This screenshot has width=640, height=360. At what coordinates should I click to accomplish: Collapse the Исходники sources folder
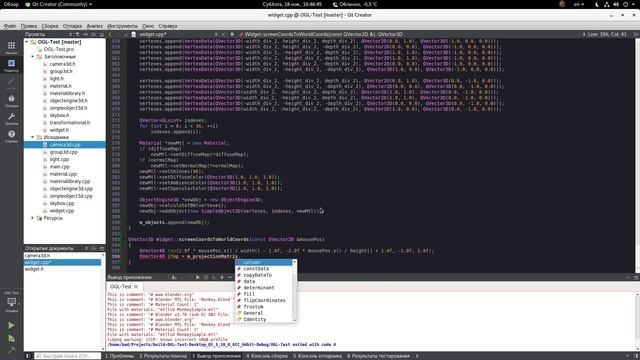click(x=33, y=137)
